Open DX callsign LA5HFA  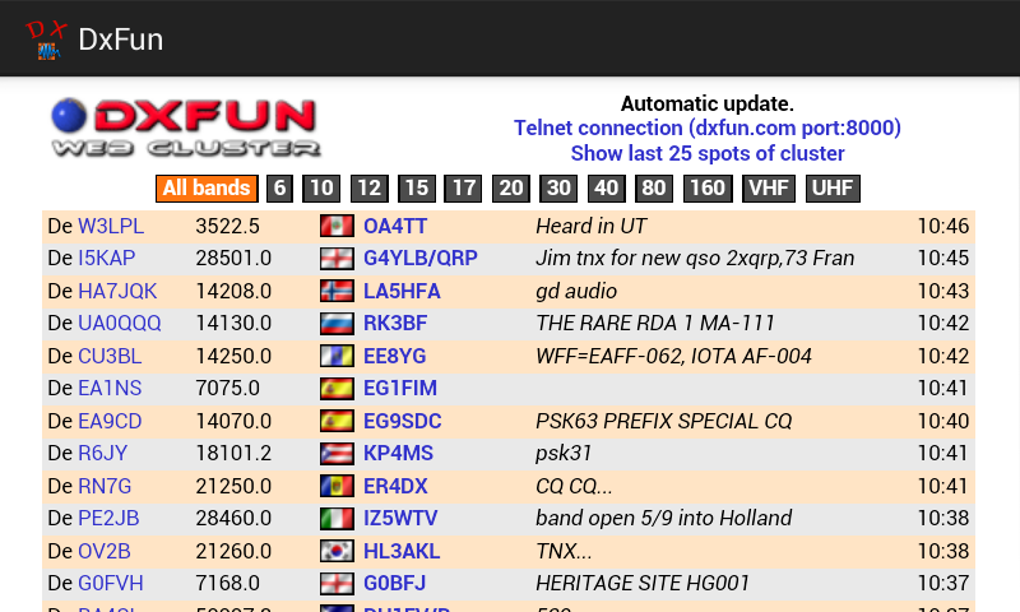tap(401, 291)
